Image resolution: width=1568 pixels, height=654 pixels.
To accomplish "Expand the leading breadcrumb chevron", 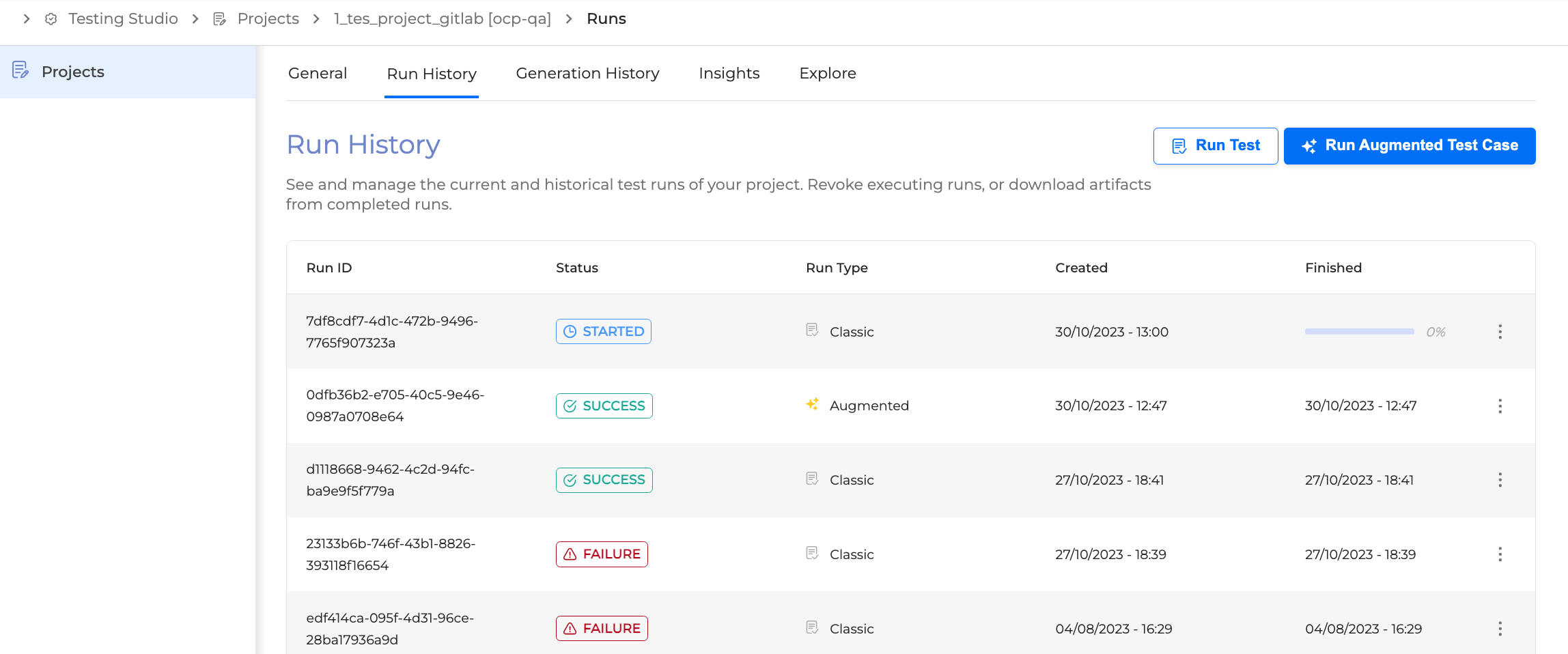I will coord(27,19).
